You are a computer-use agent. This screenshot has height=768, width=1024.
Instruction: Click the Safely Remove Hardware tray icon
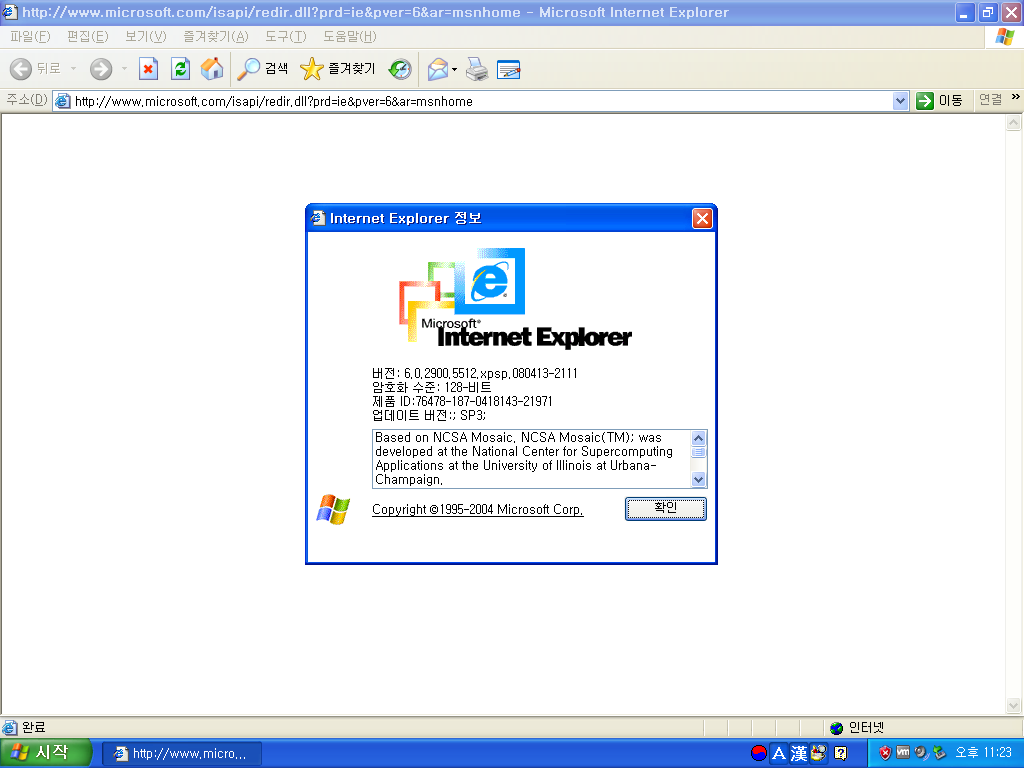[x=939, y=753]
